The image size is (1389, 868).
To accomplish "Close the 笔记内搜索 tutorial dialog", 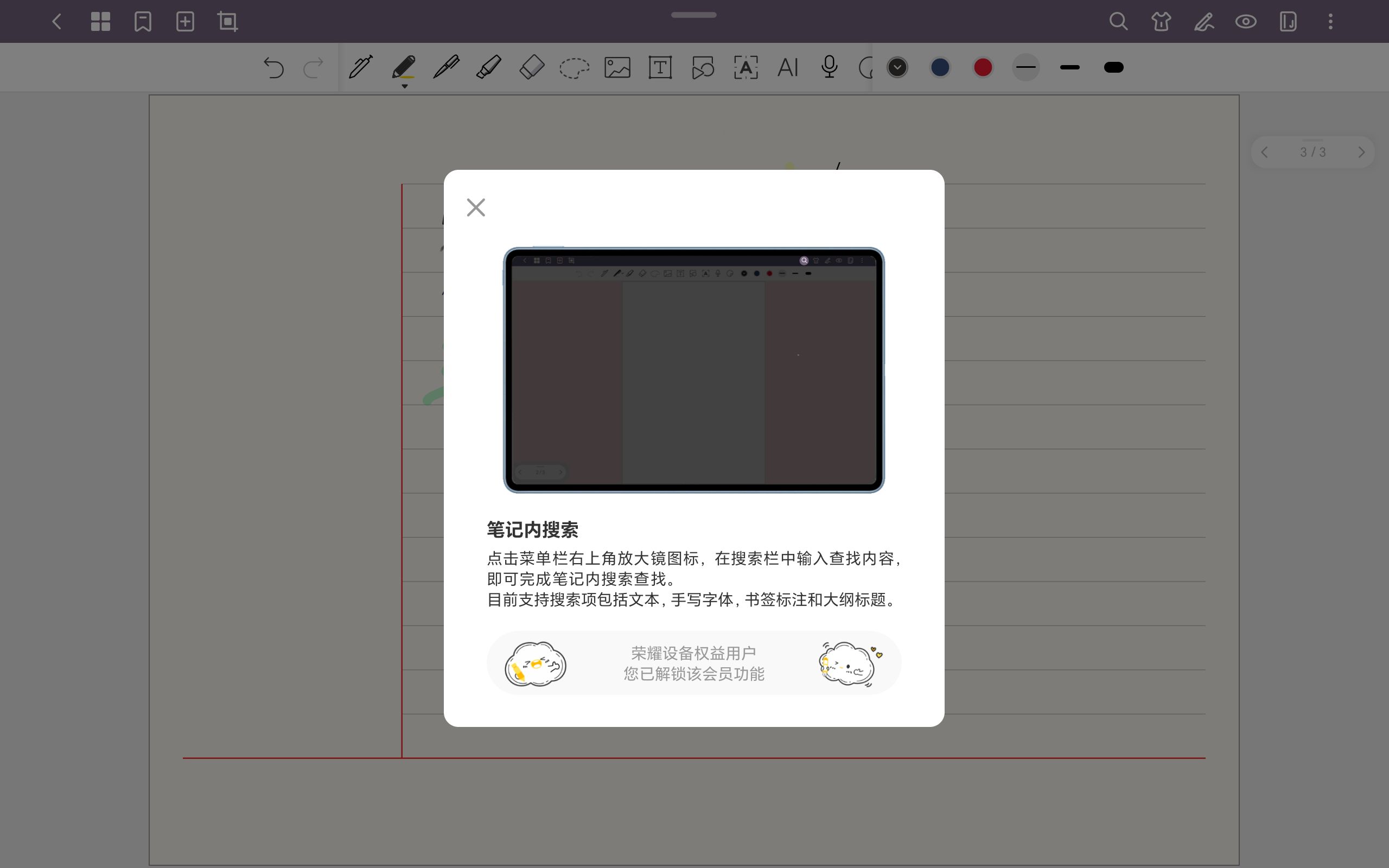I will [x=475, y=207].
